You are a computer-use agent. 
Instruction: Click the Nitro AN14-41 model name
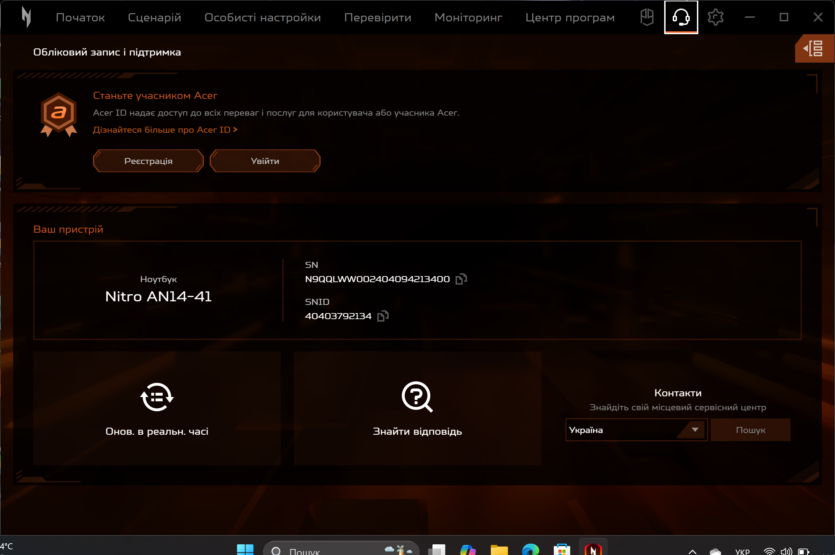158,296
